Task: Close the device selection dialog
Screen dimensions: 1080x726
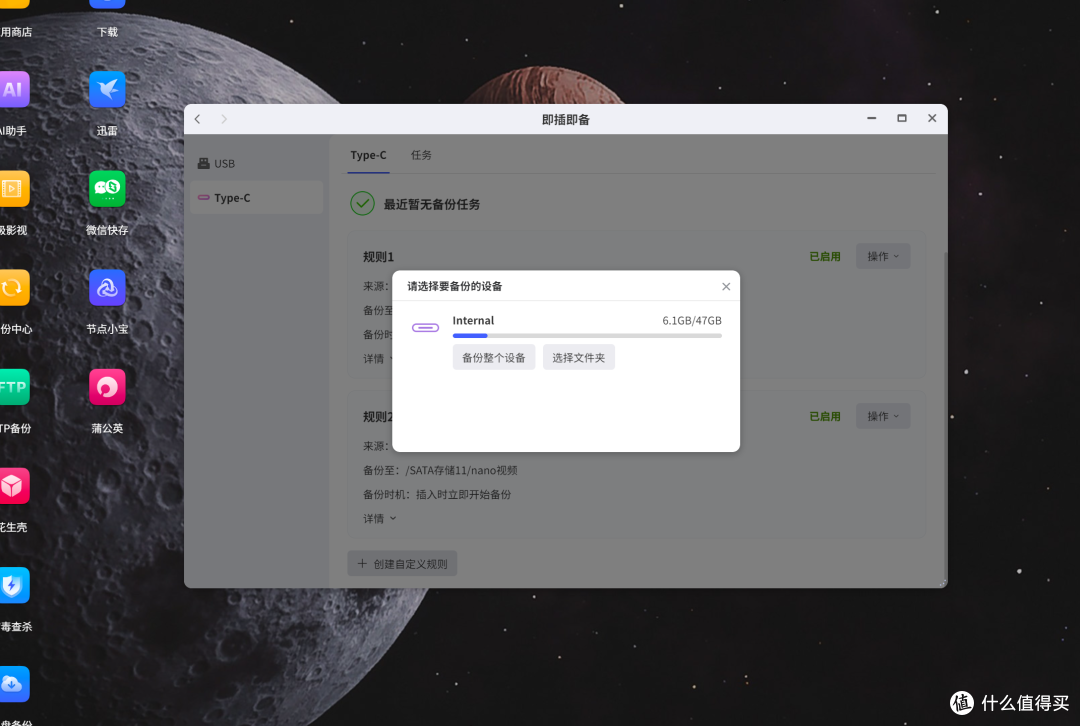Action: click(726, 287)
